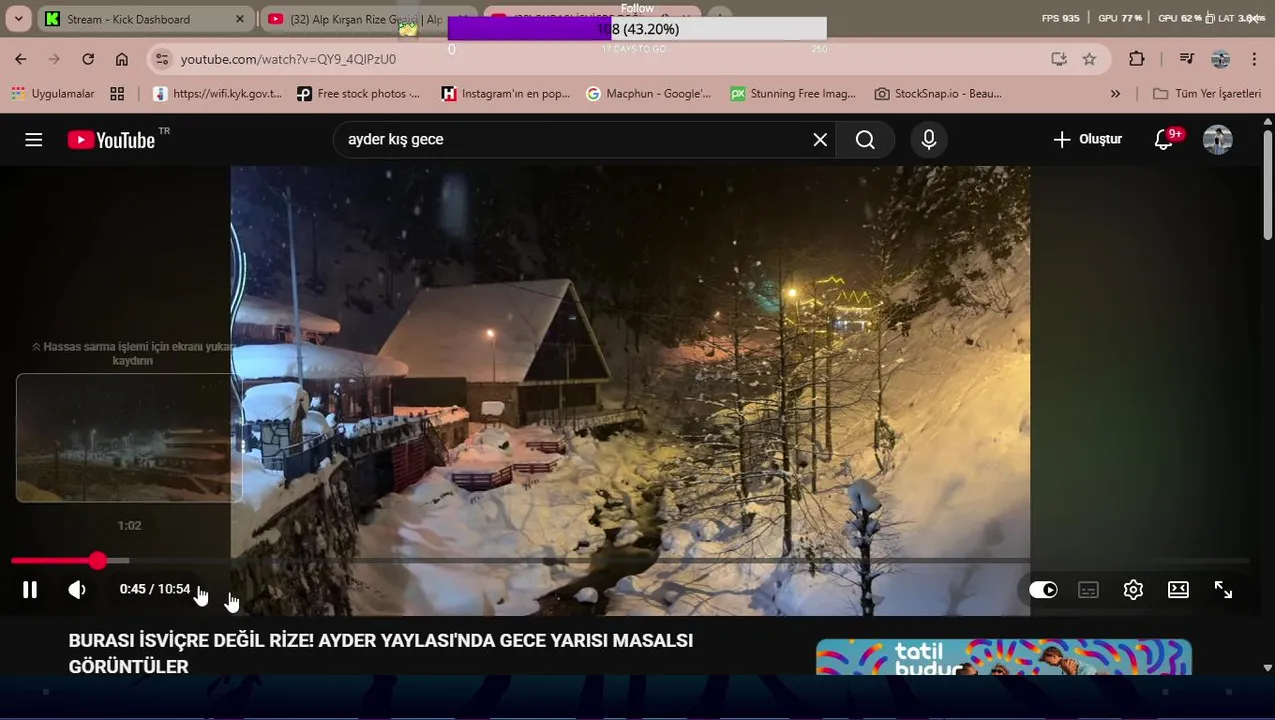Screen dimensions: 1275x720
Task: Click the magnifier search button
Action: [866, 140]
